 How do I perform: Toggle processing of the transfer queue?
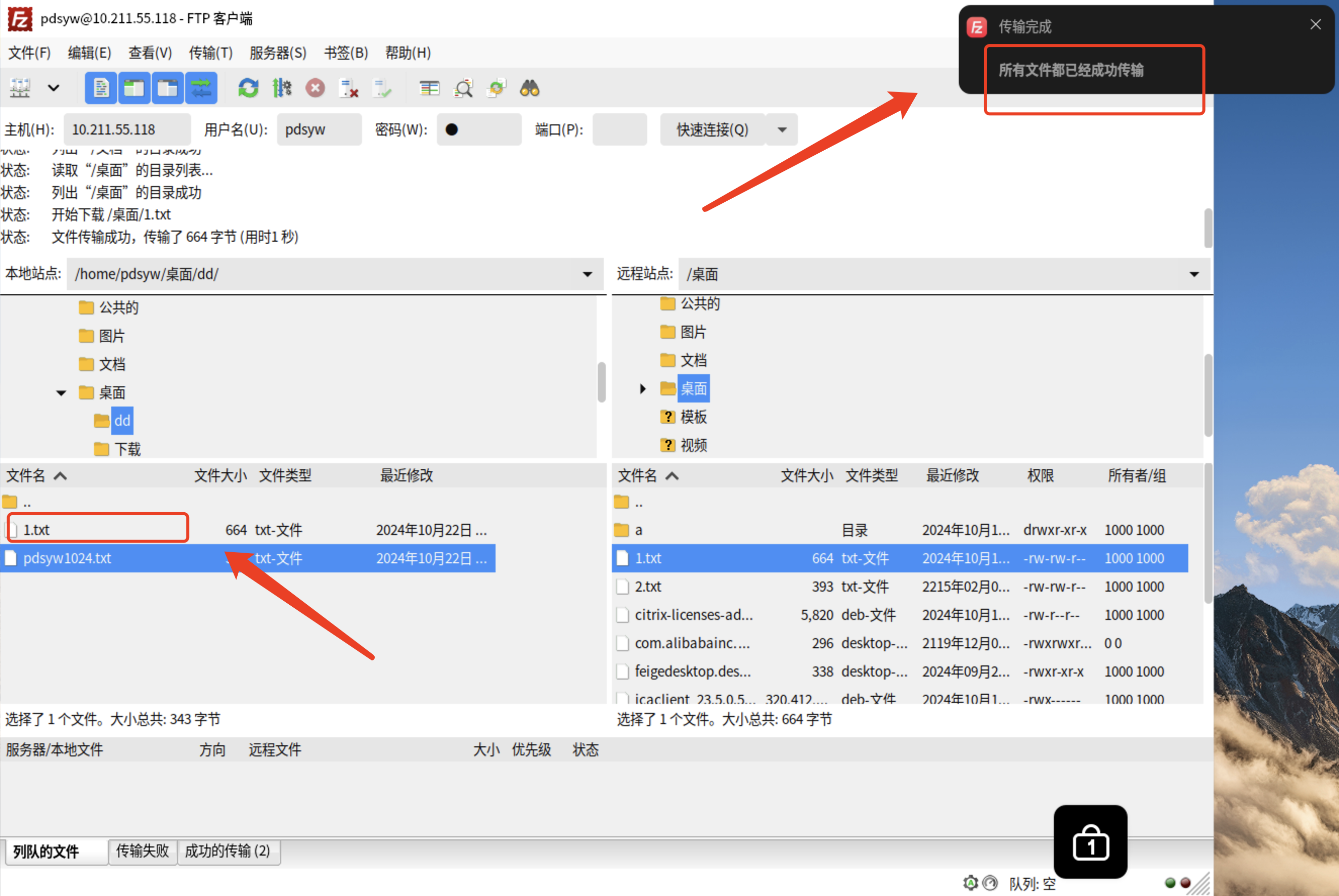point(282,88)
